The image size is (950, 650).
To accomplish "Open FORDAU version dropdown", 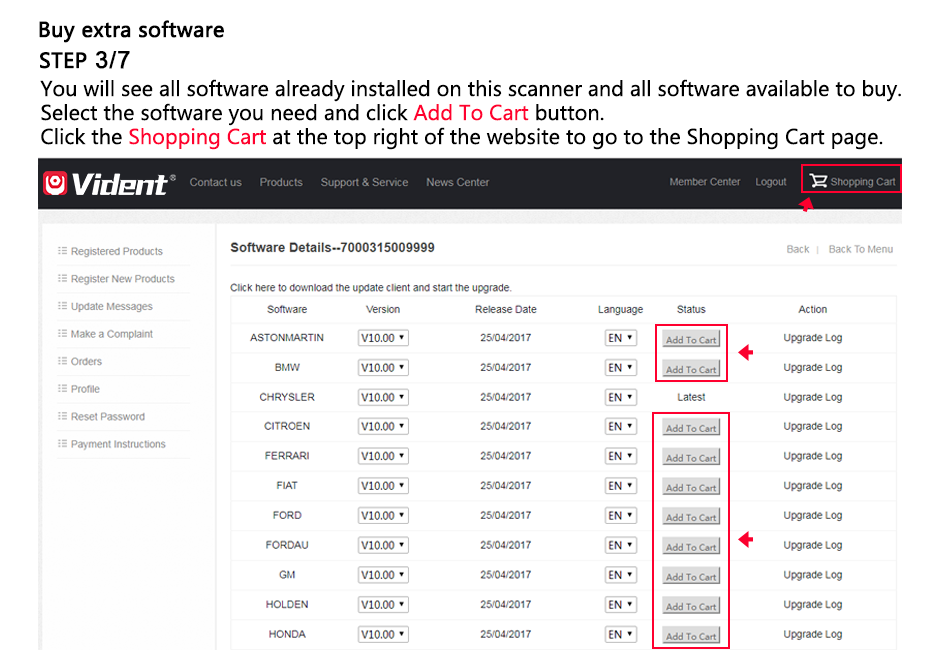I will [x=383, y=545].
